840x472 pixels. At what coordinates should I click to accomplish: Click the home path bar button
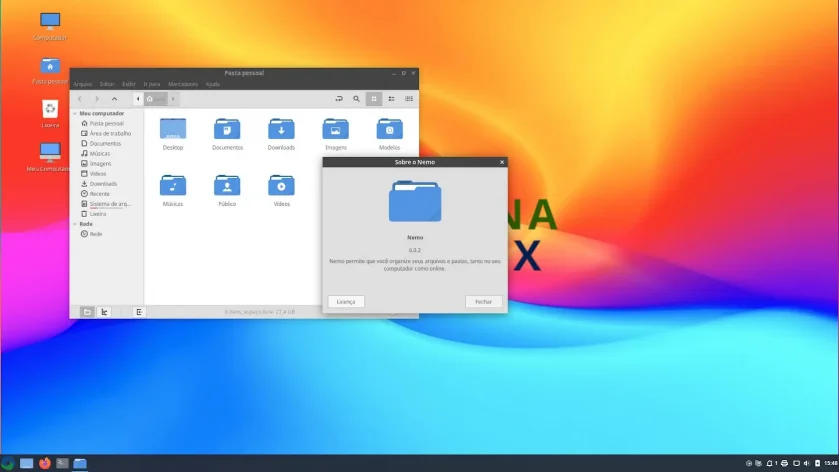pos(156,99)
